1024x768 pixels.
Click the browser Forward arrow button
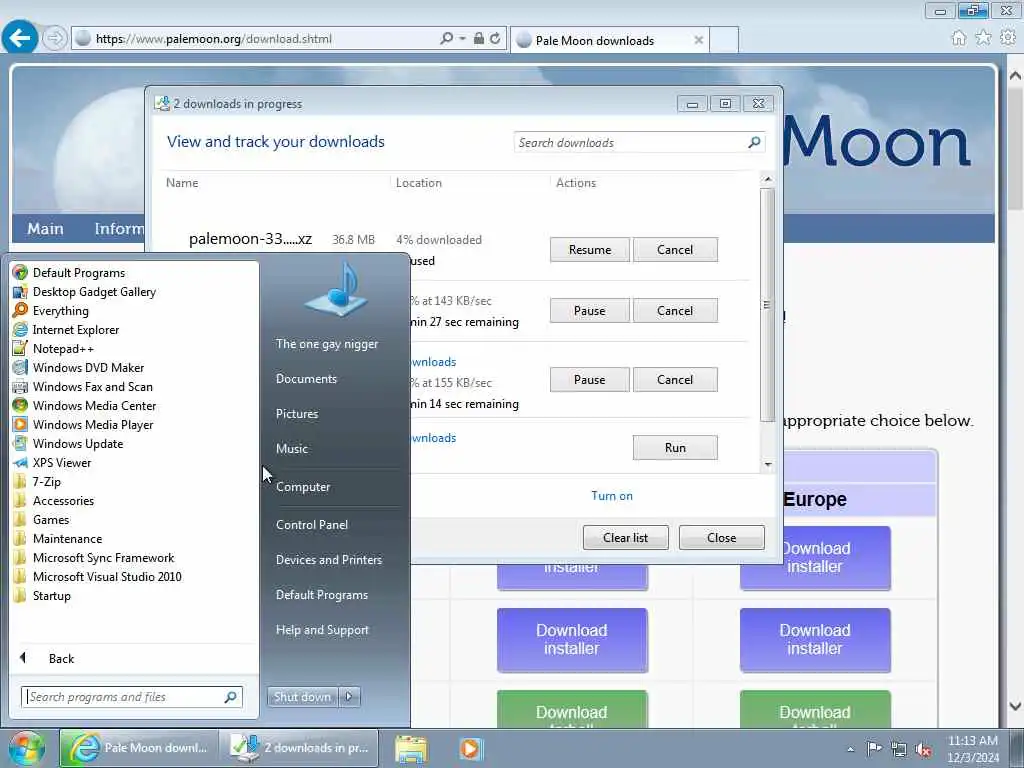pos(55,38)
